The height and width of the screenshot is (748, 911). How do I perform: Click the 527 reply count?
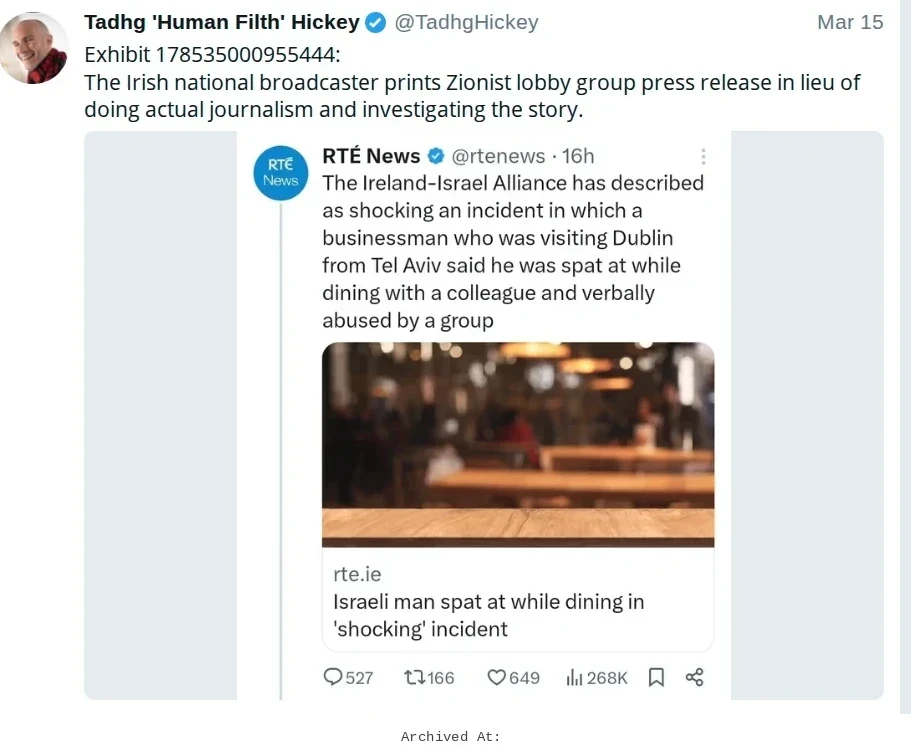coord(349,677)
